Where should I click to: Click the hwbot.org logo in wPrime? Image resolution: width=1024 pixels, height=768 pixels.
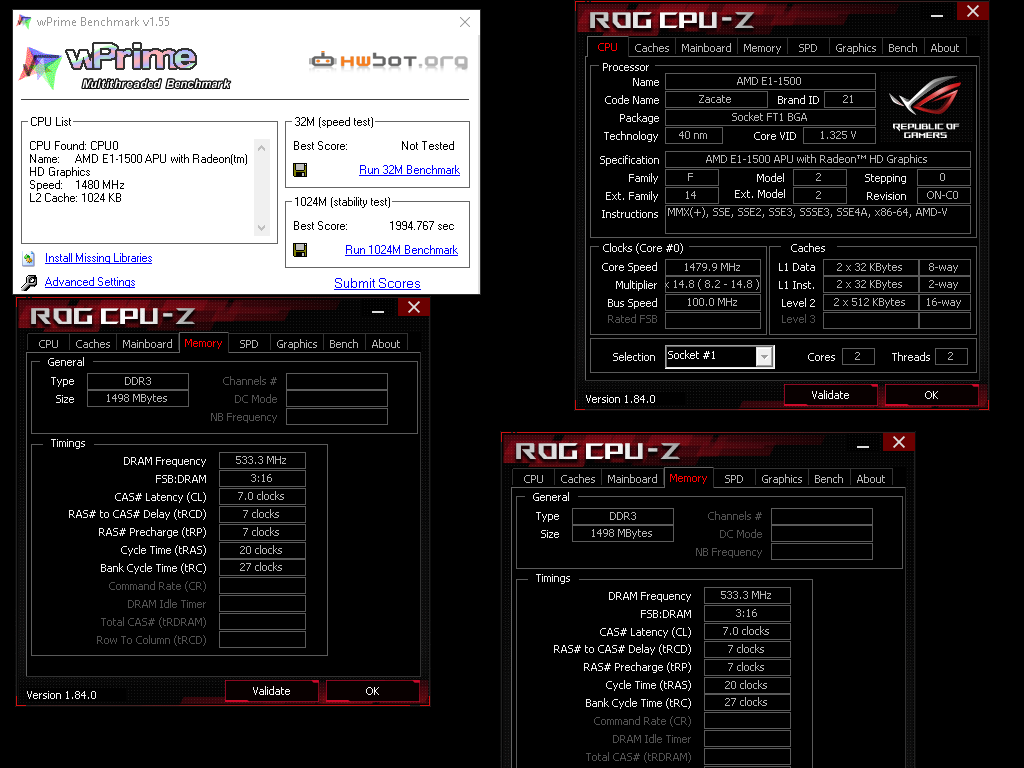click(x=389, y=61)
